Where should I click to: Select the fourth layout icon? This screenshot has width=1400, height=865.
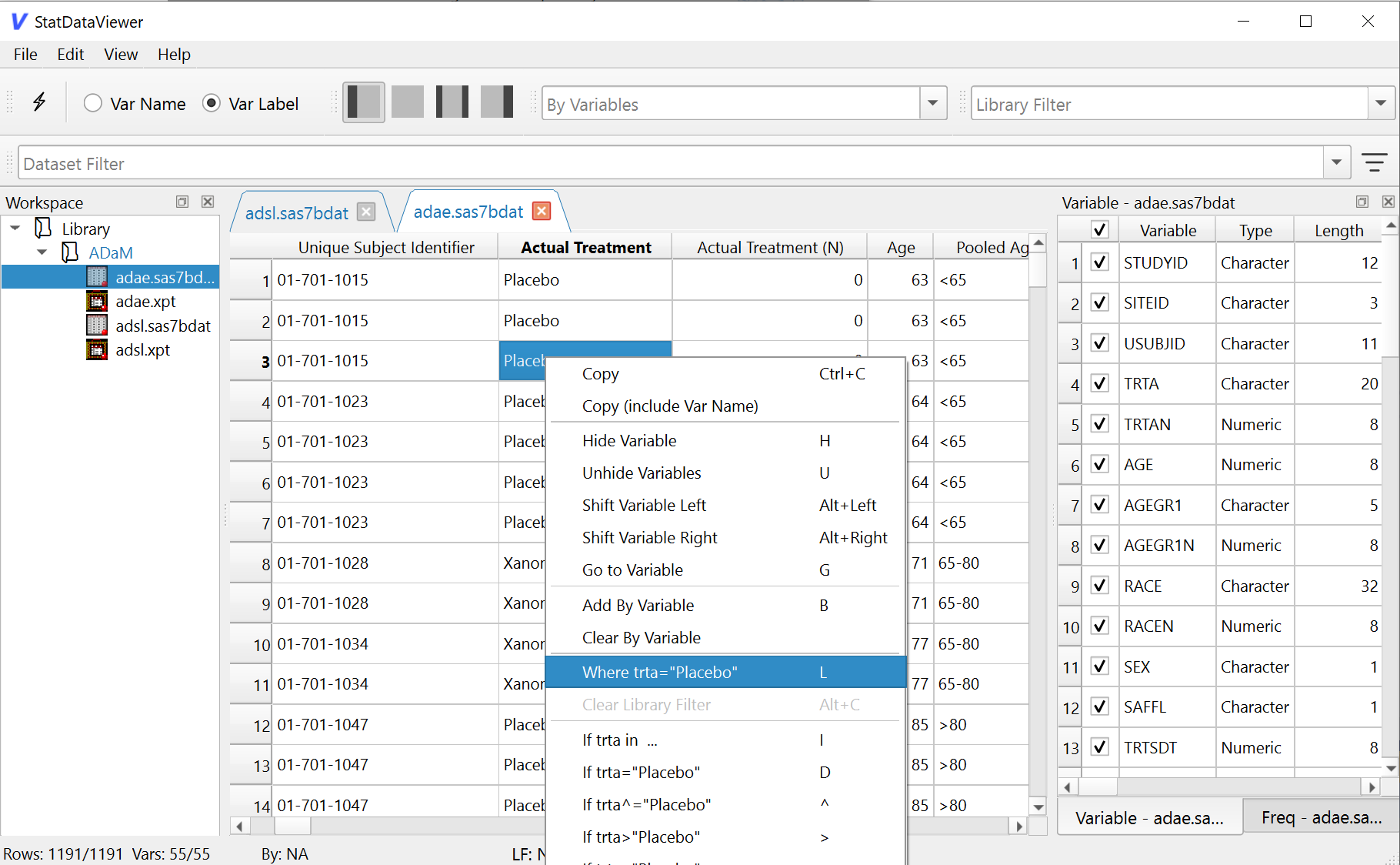497,102
